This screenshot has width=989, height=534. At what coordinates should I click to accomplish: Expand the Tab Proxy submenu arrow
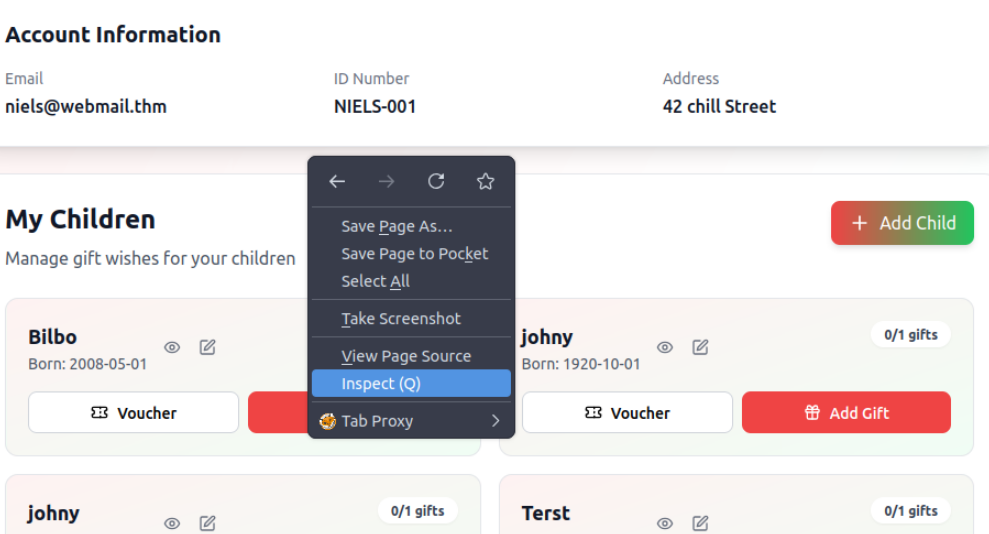pos(495,421)
